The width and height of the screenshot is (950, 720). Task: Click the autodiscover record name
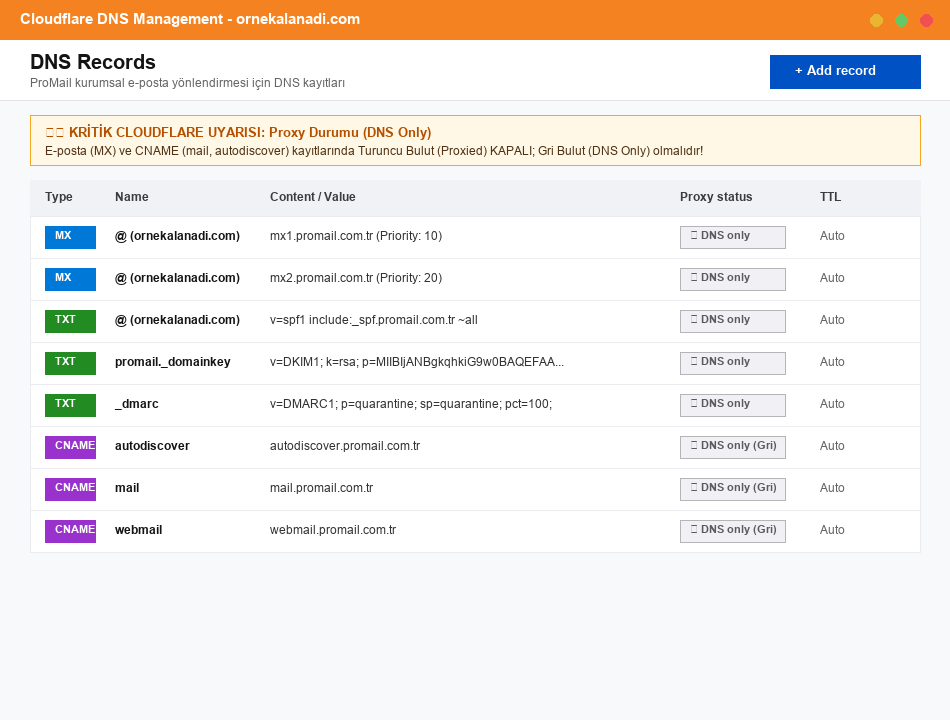click(x=152, y=446)
